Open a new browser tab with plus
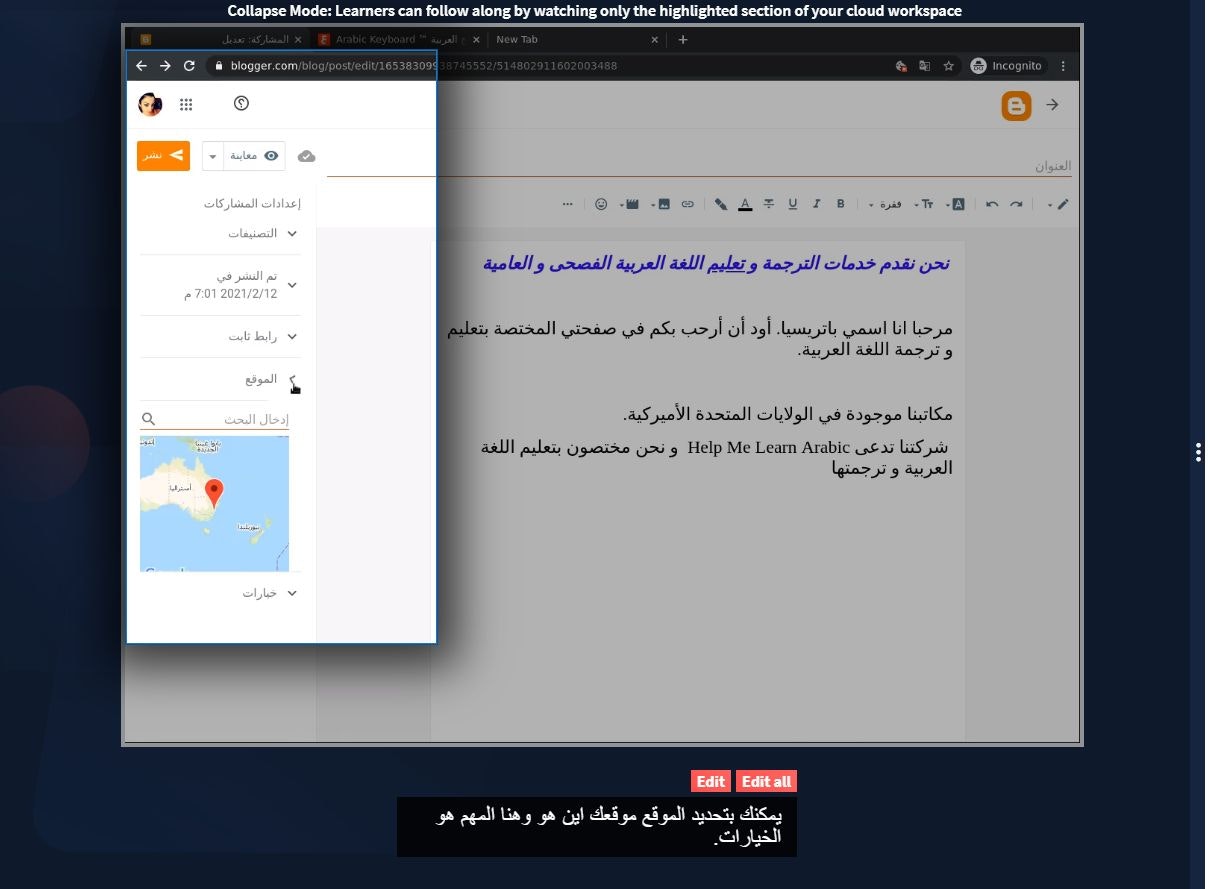The width and height of the screenshot is (1210, 889). pos(683,39)
